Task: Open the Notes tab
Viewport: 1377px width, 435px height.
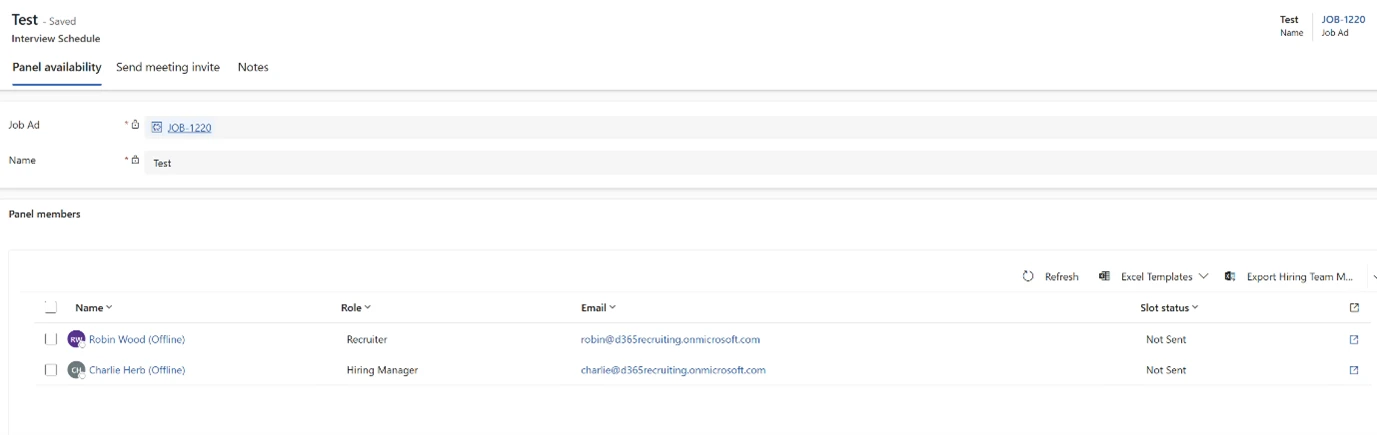Action: 253,67
